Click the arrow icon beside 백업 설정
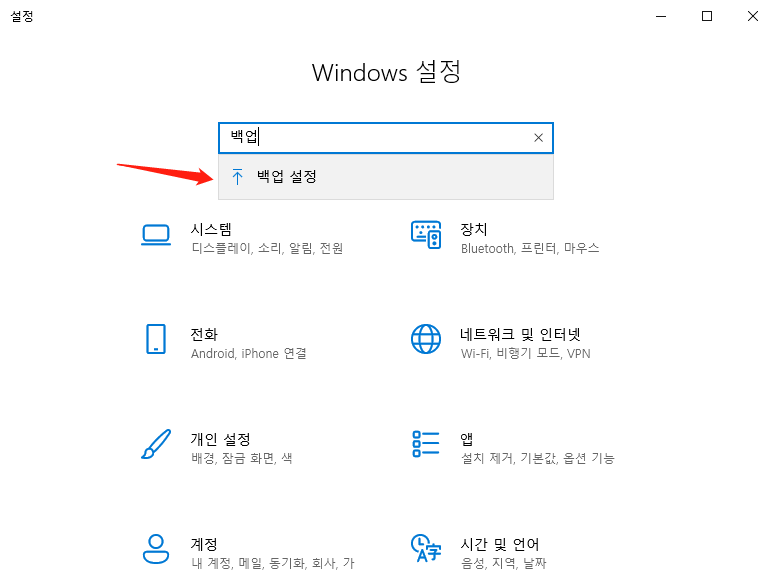The width and height of the screenshot is (771, 573). (237, 177)
